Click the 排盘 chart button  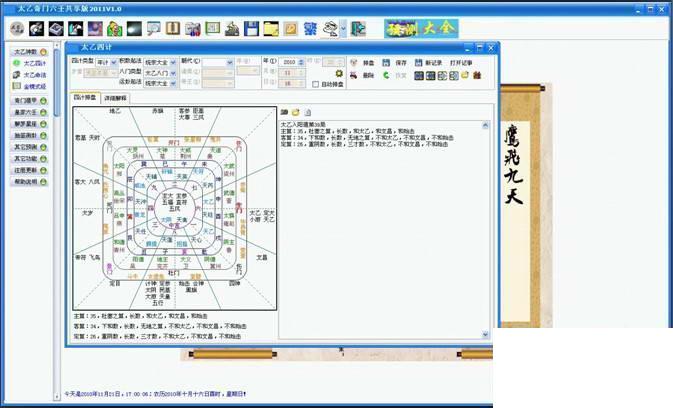(363, 63)
